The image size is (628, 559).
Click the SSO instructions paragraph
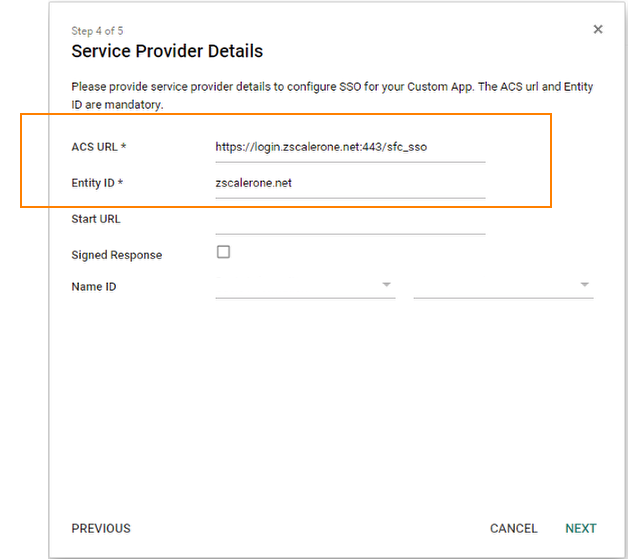332,95
